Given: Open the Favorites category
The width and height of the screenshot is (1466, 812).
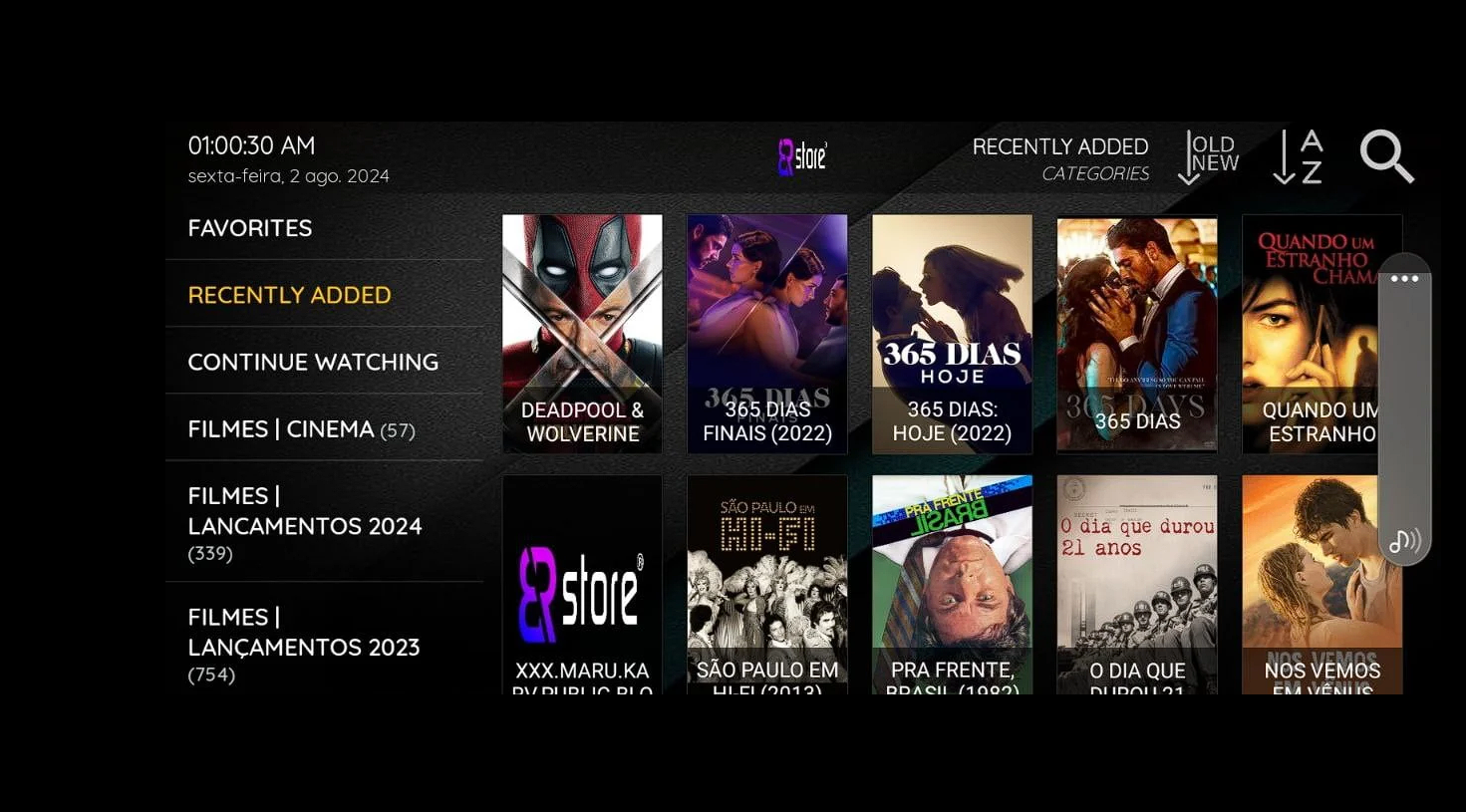Looking at the screenshot, I should (250, 228).
